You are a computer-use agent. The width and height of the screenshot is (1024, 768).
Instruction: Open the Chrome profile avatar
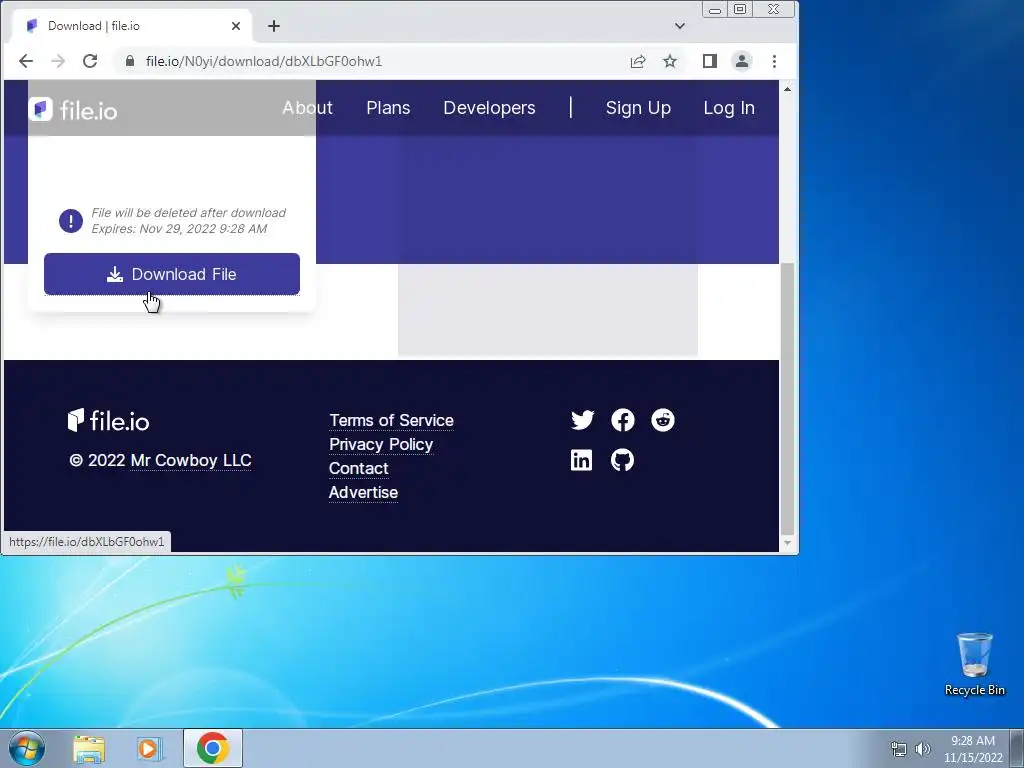click(742, 61)
